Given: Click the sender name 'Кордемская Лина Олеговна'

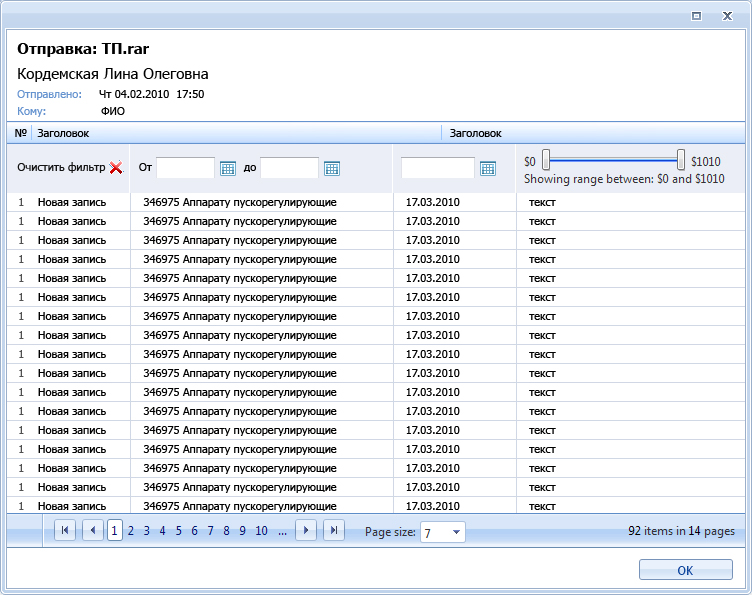Looking at the screenshot, I should pyautogui.click(x=113, y=74).
